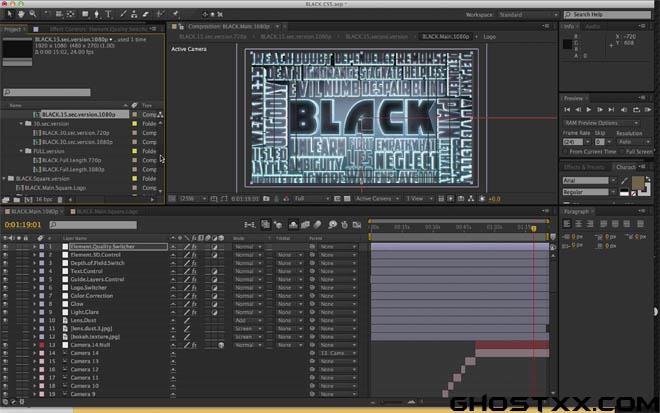Screen dimensions: 660x413
Task: Select BLACK.Full.Length.1080p composition
Action: [x=73, y=170]
